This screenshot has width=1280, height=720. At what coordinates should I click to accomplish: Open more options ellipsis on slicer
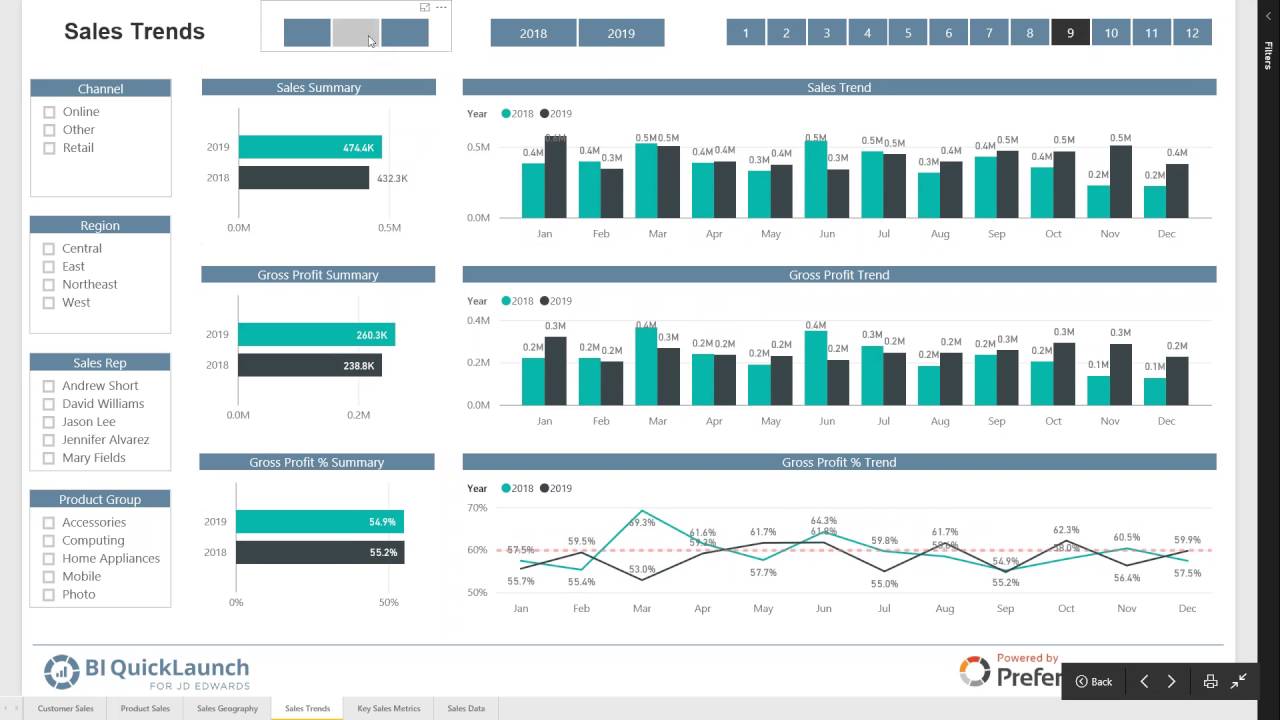tap(441, 7)
